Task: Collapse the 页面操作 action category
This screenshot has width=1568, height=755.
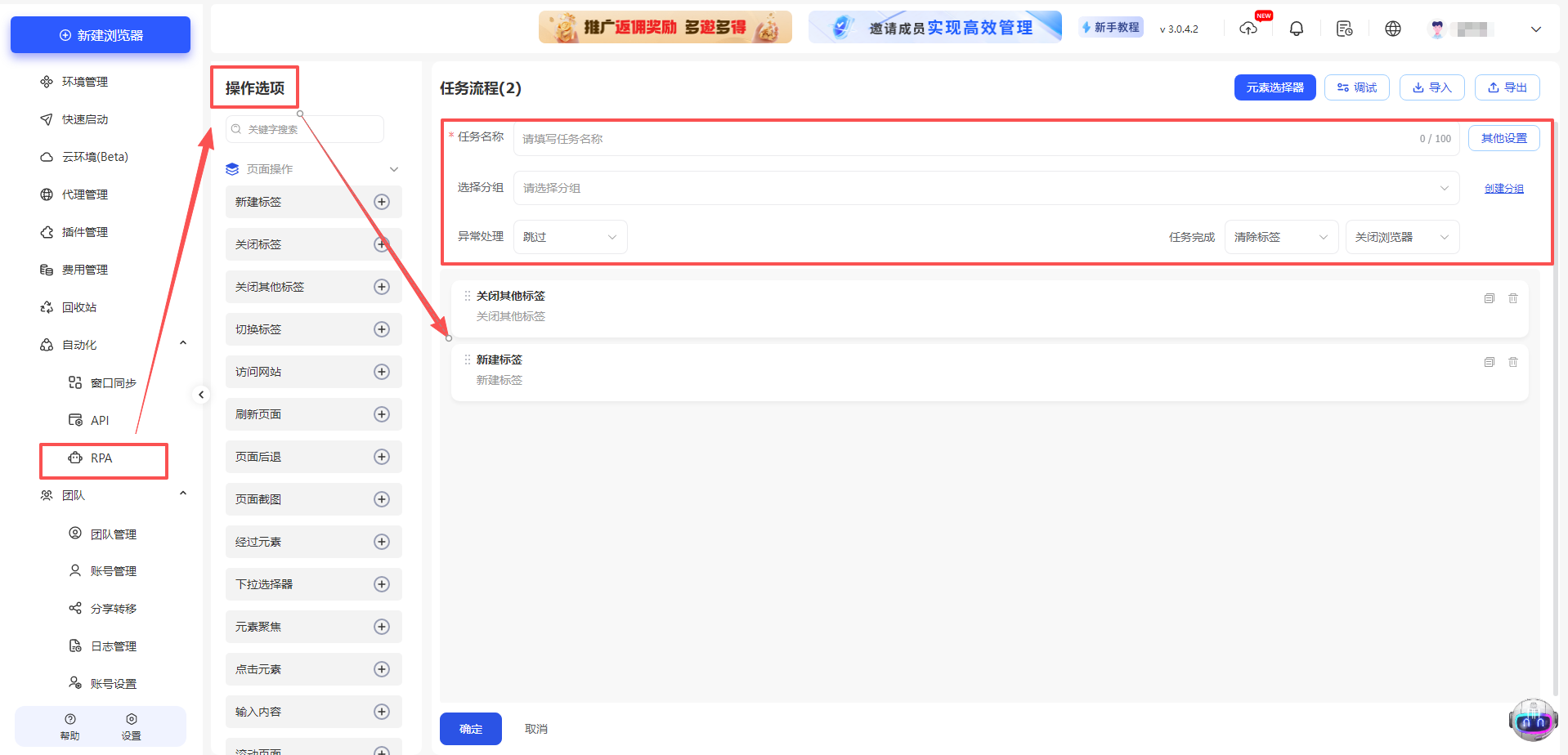Action: tap(394, 169)
